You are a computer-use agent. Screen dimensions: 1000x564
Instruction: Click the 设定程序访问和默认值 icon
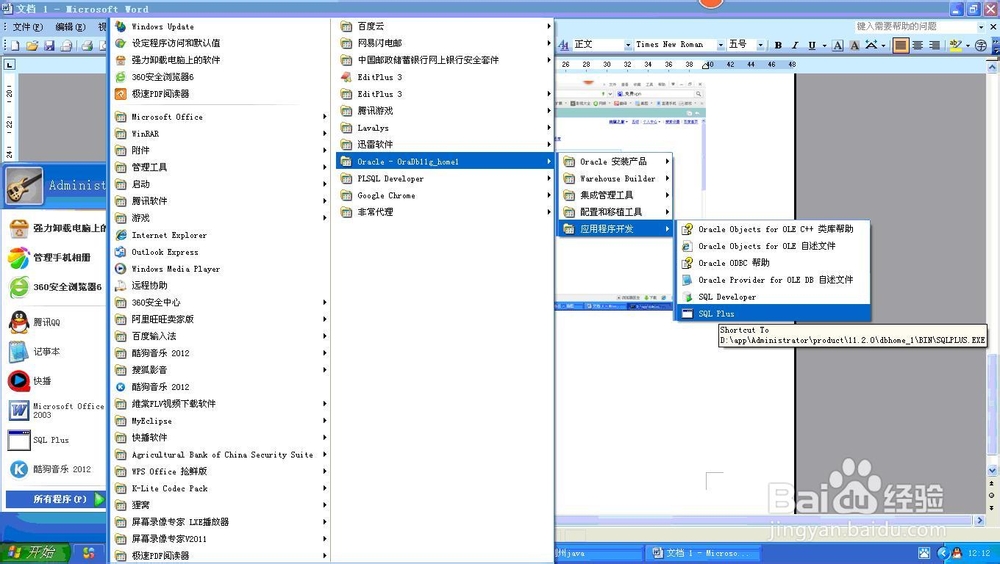point(121,43)
